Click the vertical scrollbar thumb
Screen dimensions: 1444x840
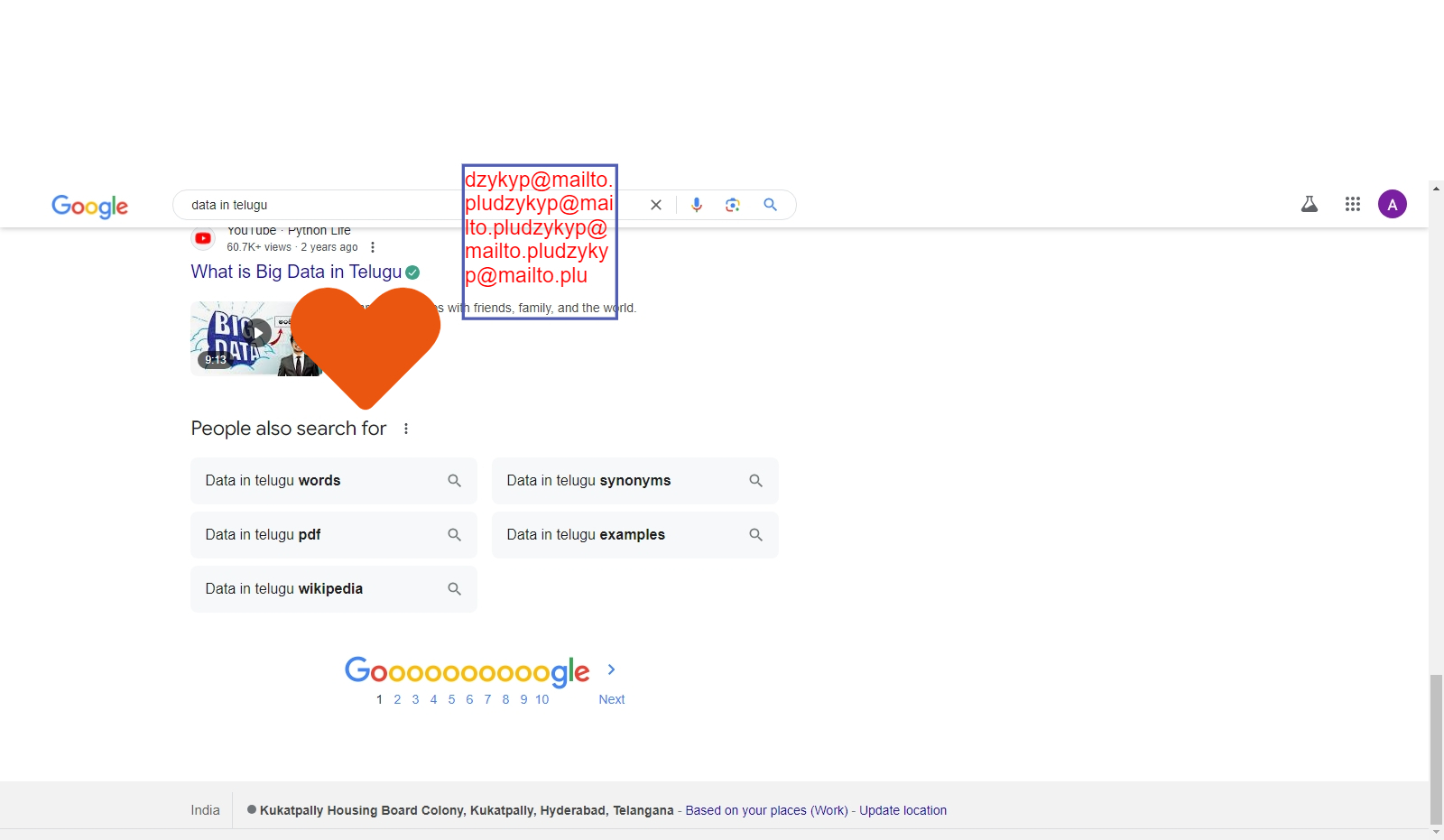[1436, 750]
